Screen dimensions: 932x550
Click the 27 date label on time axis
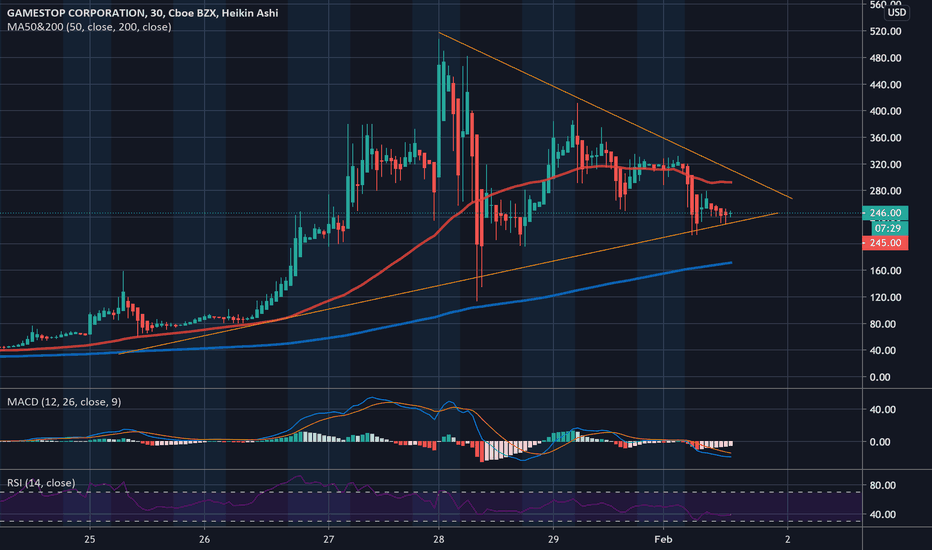(x=329, y=539)
